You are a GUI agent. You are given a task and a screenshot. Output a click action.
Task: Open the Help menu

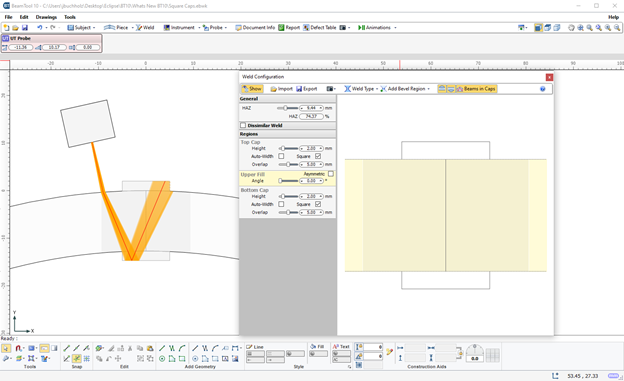(x=613, y=17)
